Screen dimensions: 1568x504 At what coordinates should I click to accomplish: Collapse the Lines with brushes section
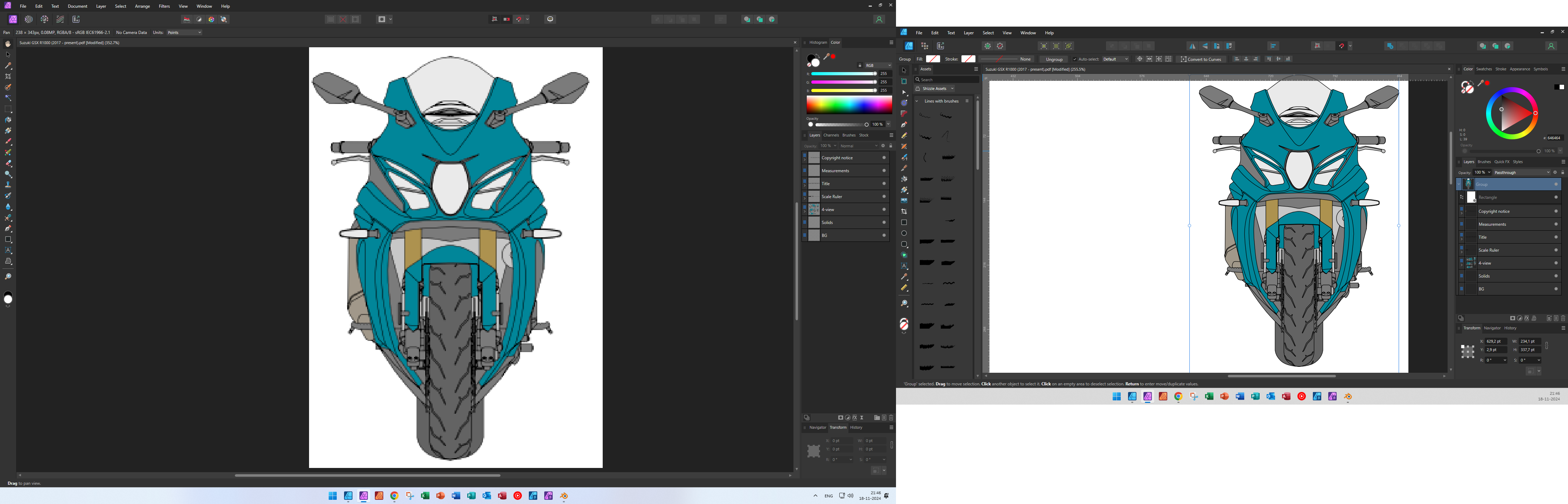pos(917,101)
